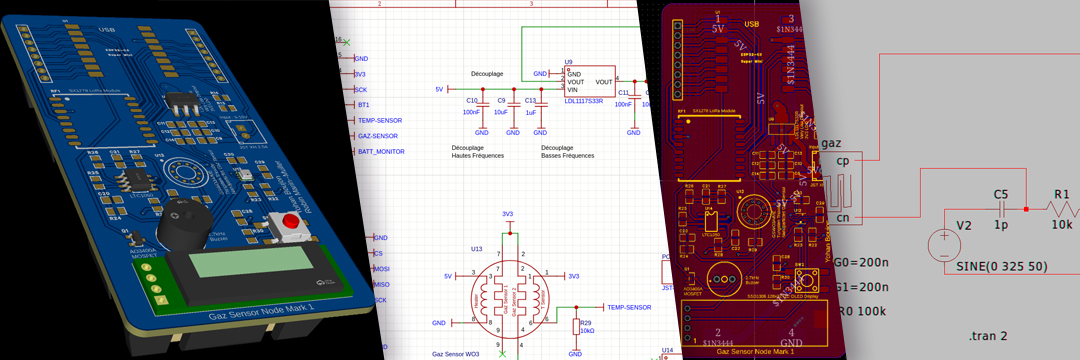Select the black buzzer on the 3D board
This screenshot has width=1080, height=360.
pos(180,227)
